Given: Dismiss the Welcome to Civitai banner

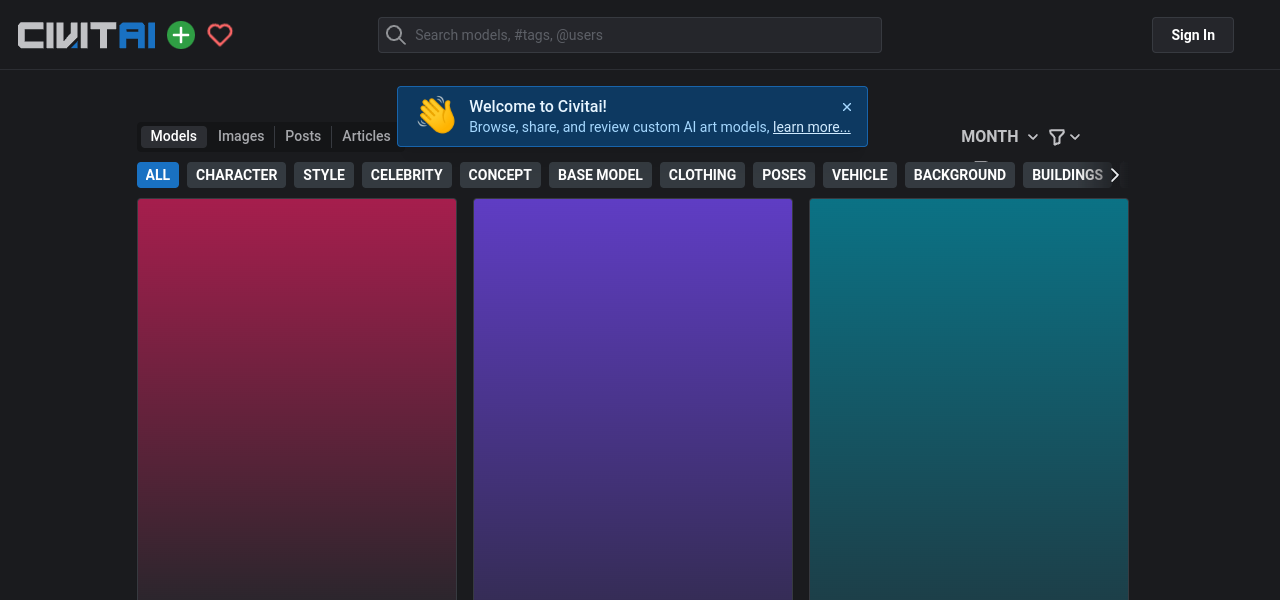Looking at the screenshot, I should tap(847, 107).
